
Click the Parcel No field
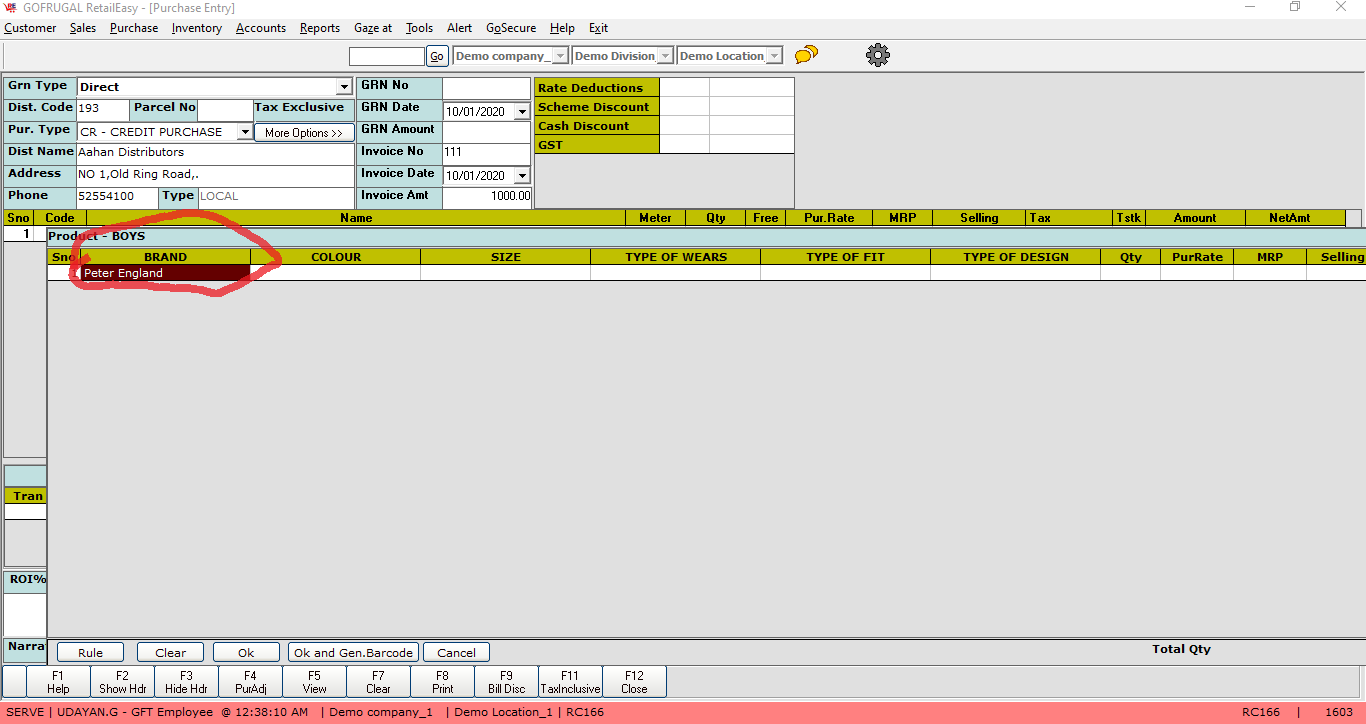point(225,109)
